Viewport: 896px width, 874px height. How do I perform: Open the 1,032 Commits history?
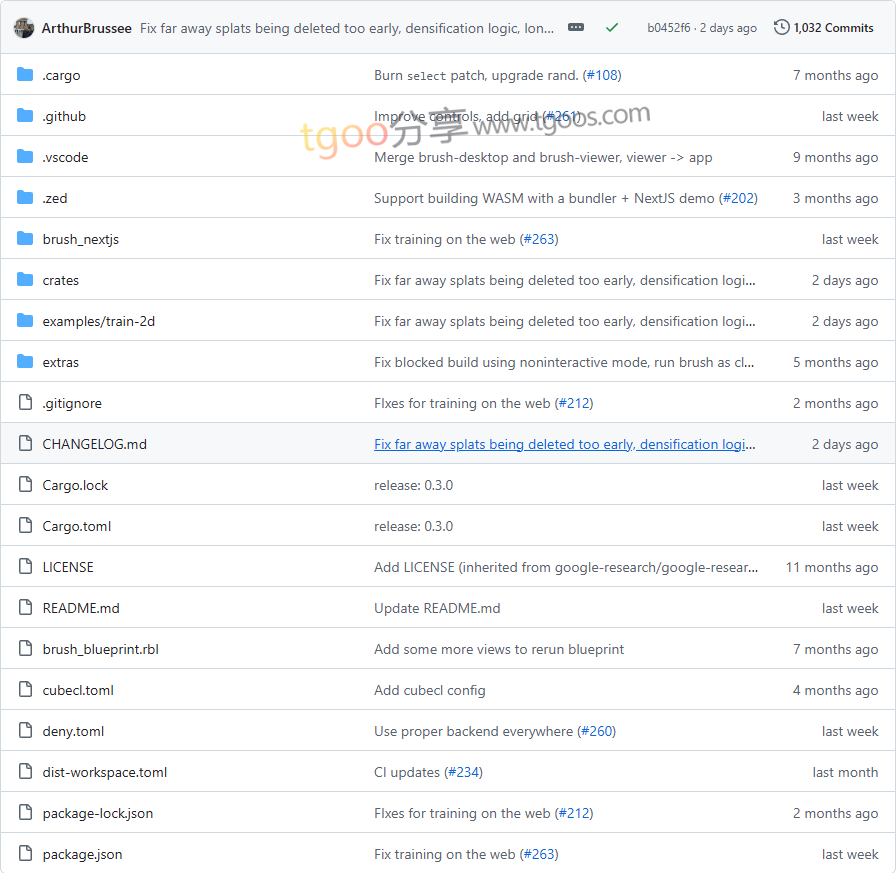click(824, 28)
